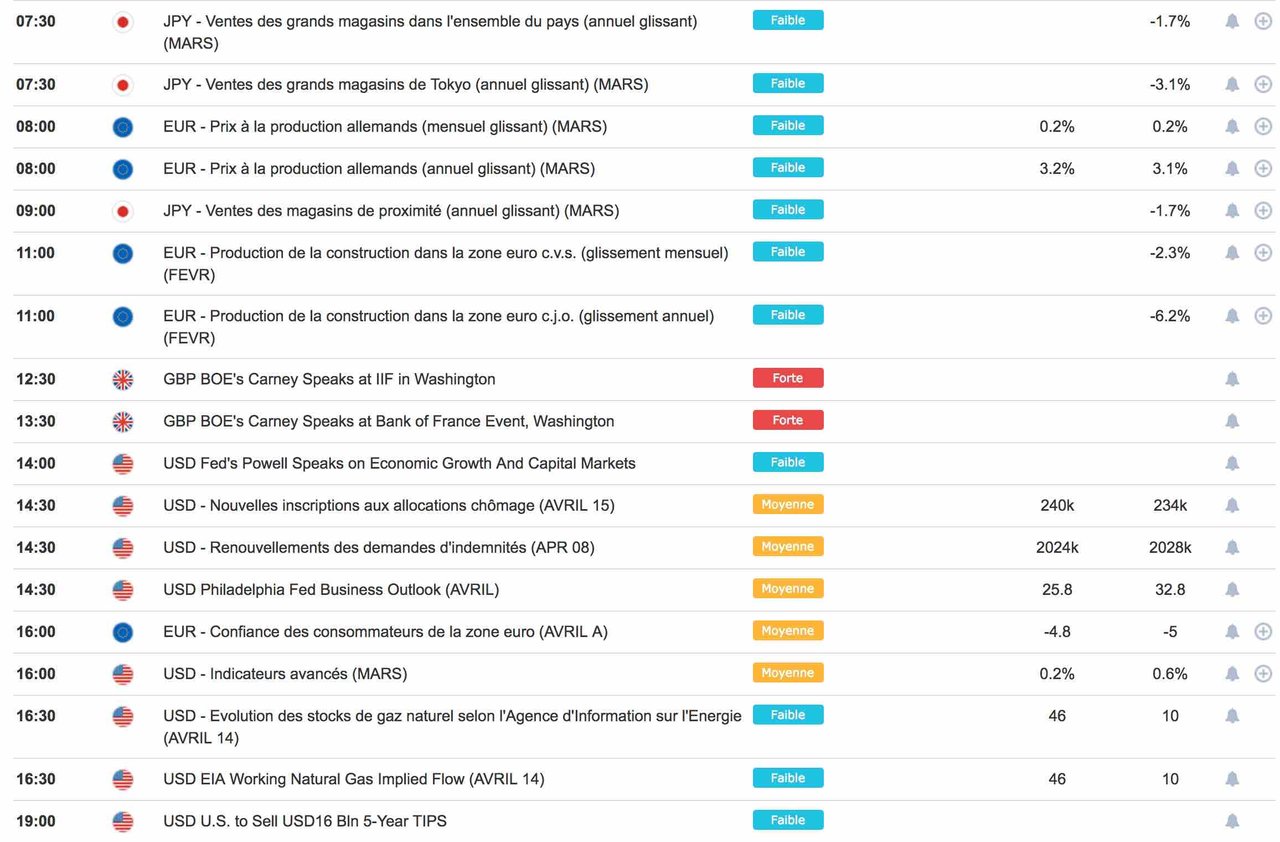Viewport: 1280px width, 842px height.
Task: Click bell icon for 5-Year TIPS sale
Action: pos(1232,822)
